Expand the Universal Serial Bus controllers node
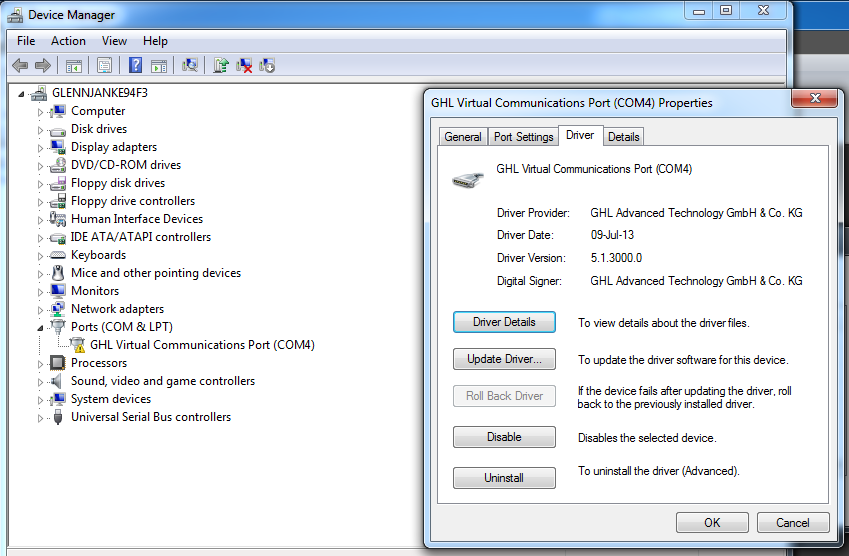The height and width of the screenshot is (556, 849). pyautogui.click(x=40, y=418)
